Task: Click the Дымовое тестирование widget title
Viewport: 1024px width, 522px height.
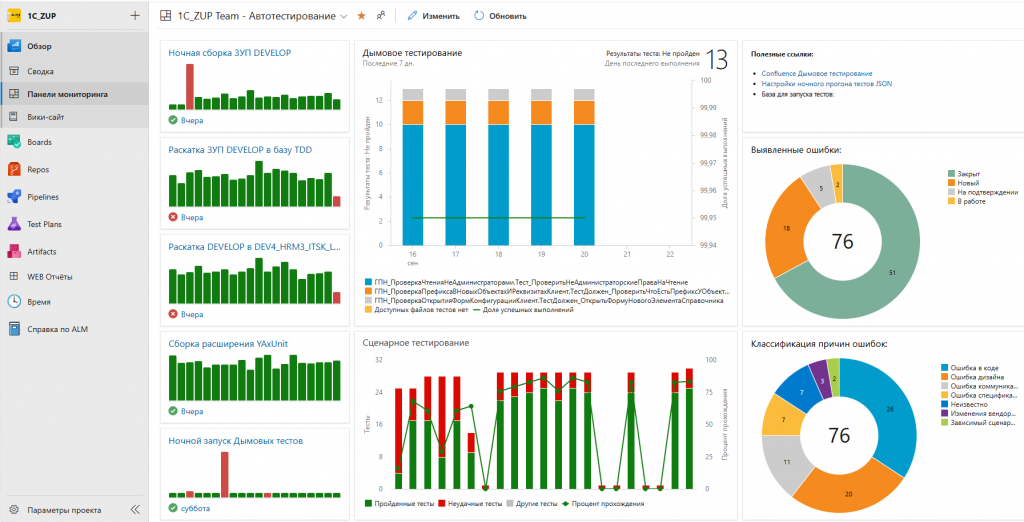Action: tap(412, 53)
